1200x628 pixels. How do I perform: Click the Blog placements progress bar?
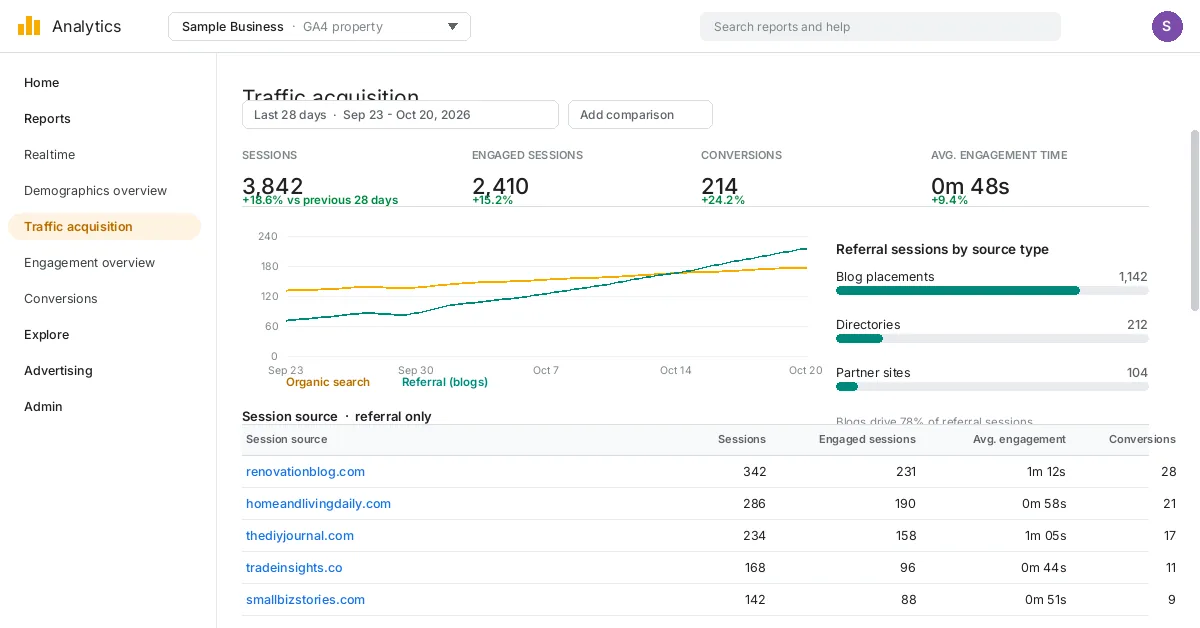(992, 291)
